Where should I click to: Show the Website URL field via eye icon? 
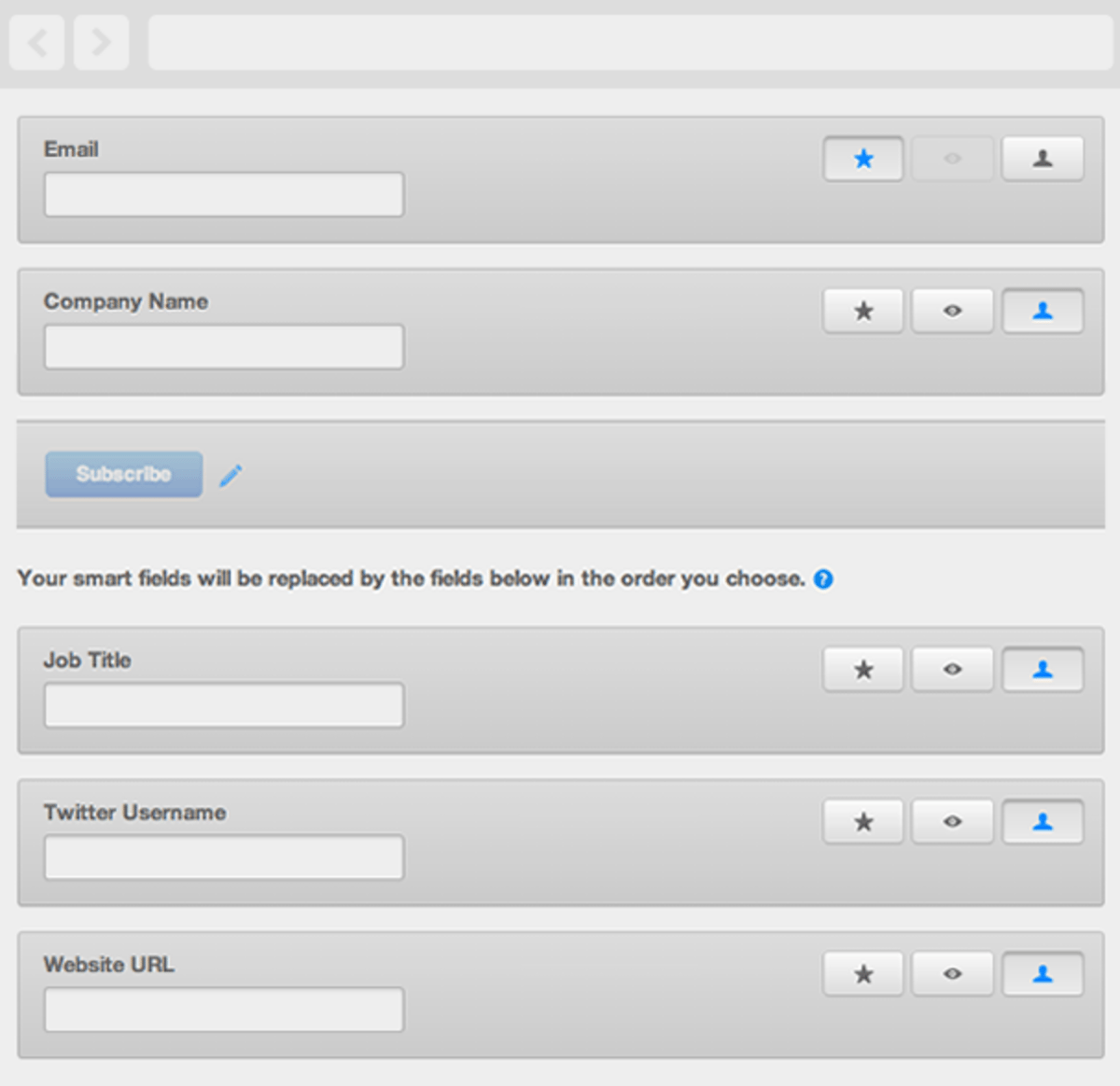click(x=951, y=973)
